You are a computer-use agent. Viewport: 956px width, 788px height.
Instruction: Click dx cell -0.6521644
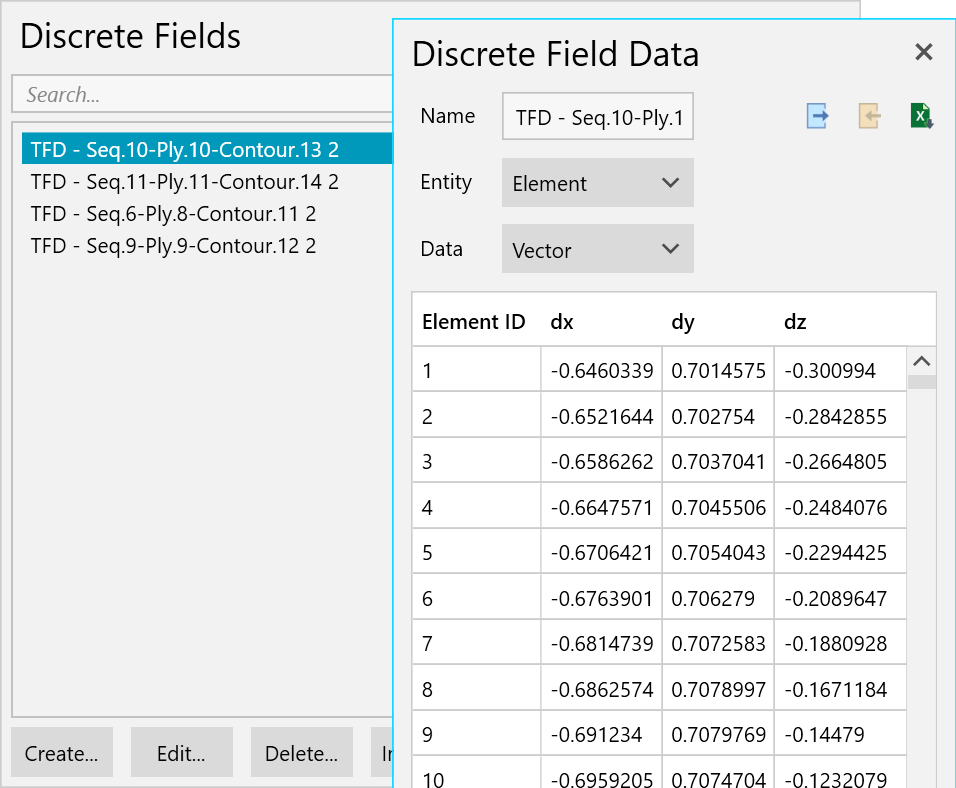click(x=601, y=416)
